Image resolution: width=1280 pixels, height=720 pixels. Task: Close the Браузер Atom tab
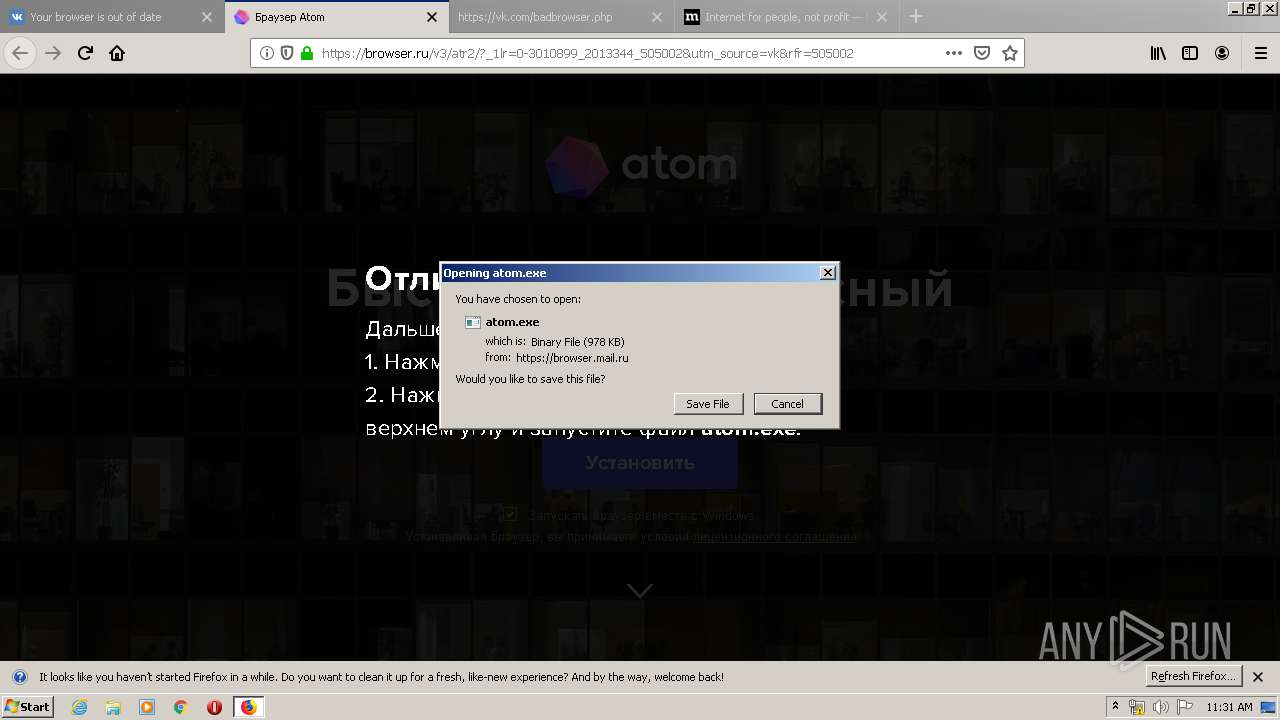[432, 17]
